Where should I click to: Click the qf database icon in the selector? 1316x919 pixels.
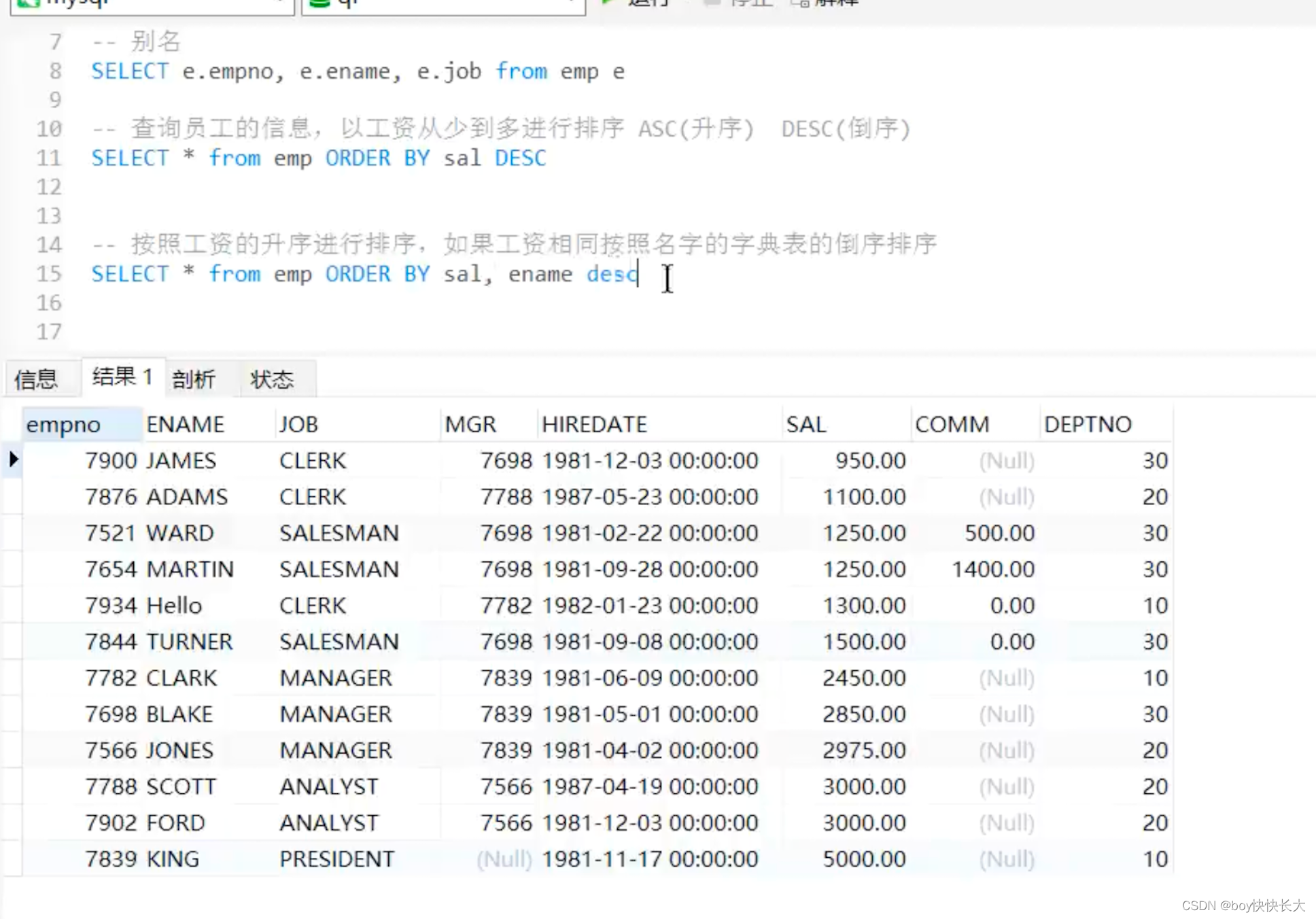318,3
